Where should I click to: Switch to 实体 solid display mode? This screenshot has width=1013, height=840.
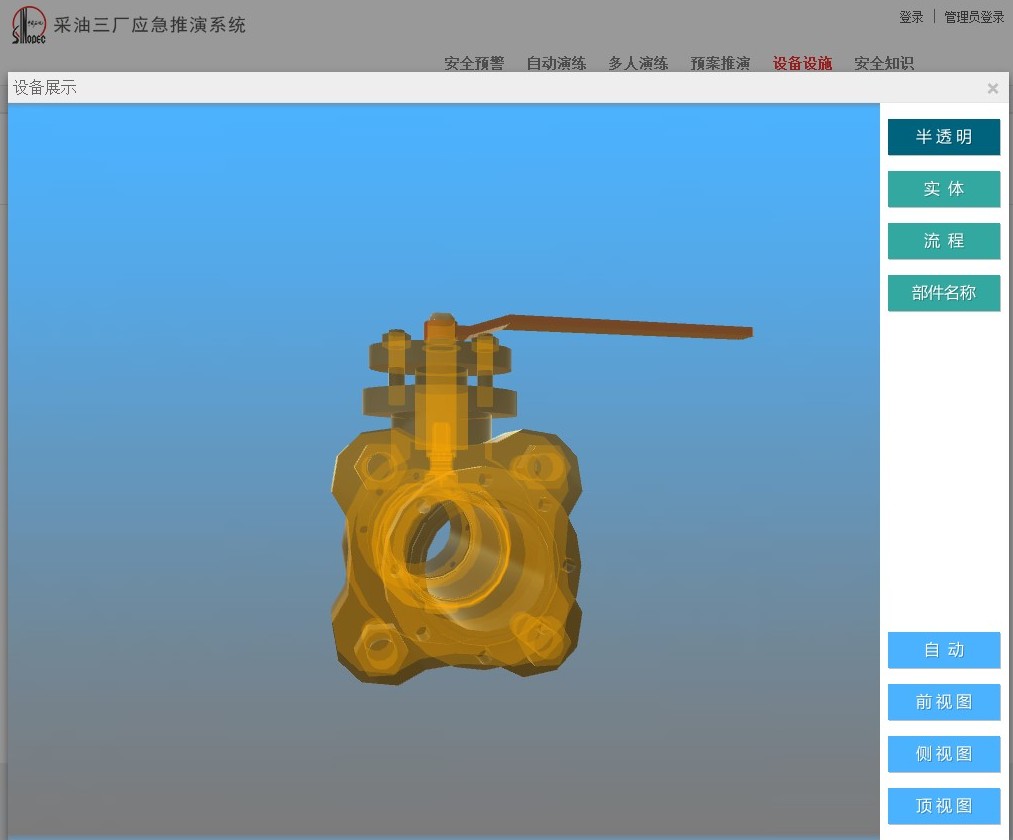coord(943,189)
